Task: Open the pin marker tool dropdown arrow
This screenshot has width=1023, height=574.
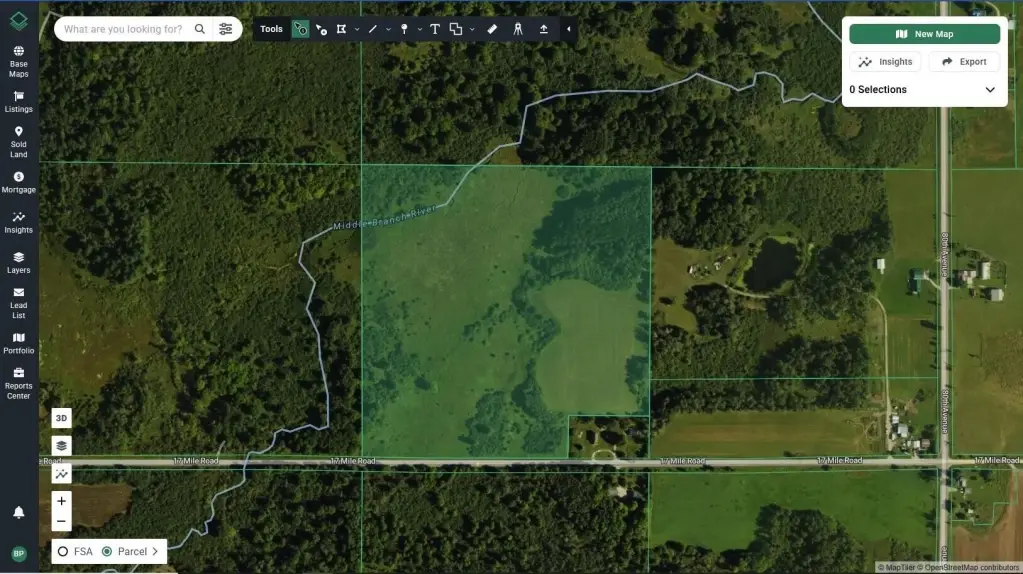Action: (x=419, y=30)
